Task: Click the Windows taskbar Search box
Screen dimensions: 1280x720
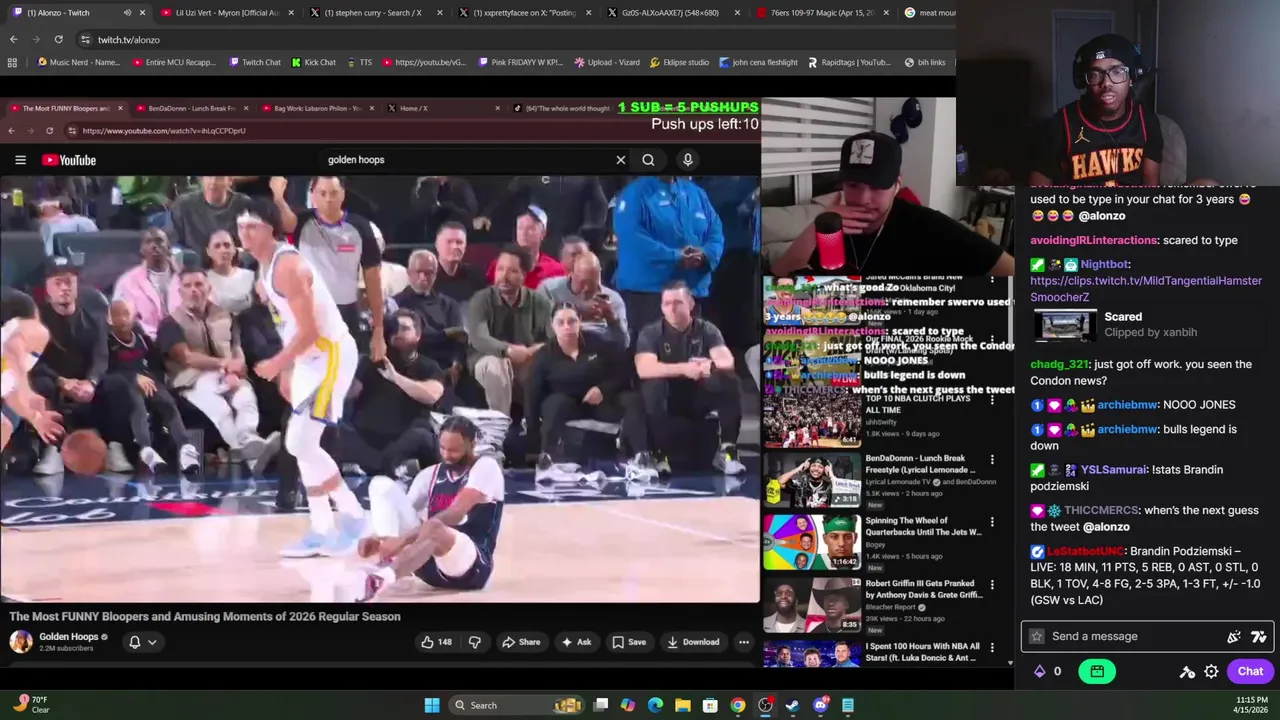Action: pos(517,705)
